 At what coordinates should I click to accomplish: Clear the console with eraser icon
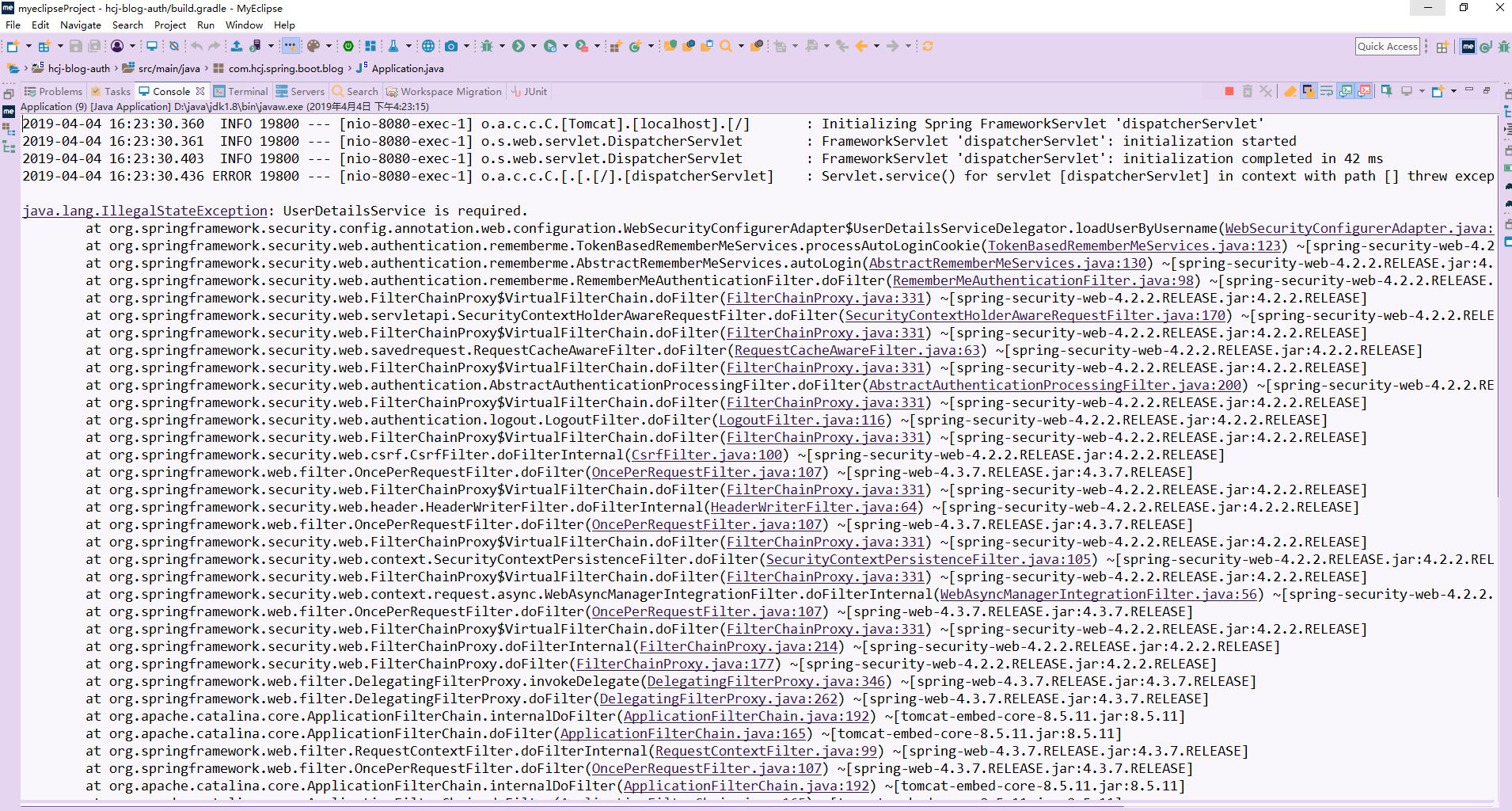point(1290,91)
